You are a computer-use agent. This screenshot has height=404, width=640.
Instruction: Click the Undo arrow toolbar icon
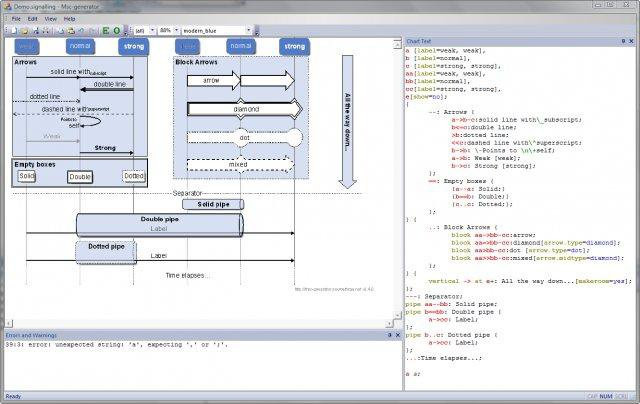click(82, 31)
